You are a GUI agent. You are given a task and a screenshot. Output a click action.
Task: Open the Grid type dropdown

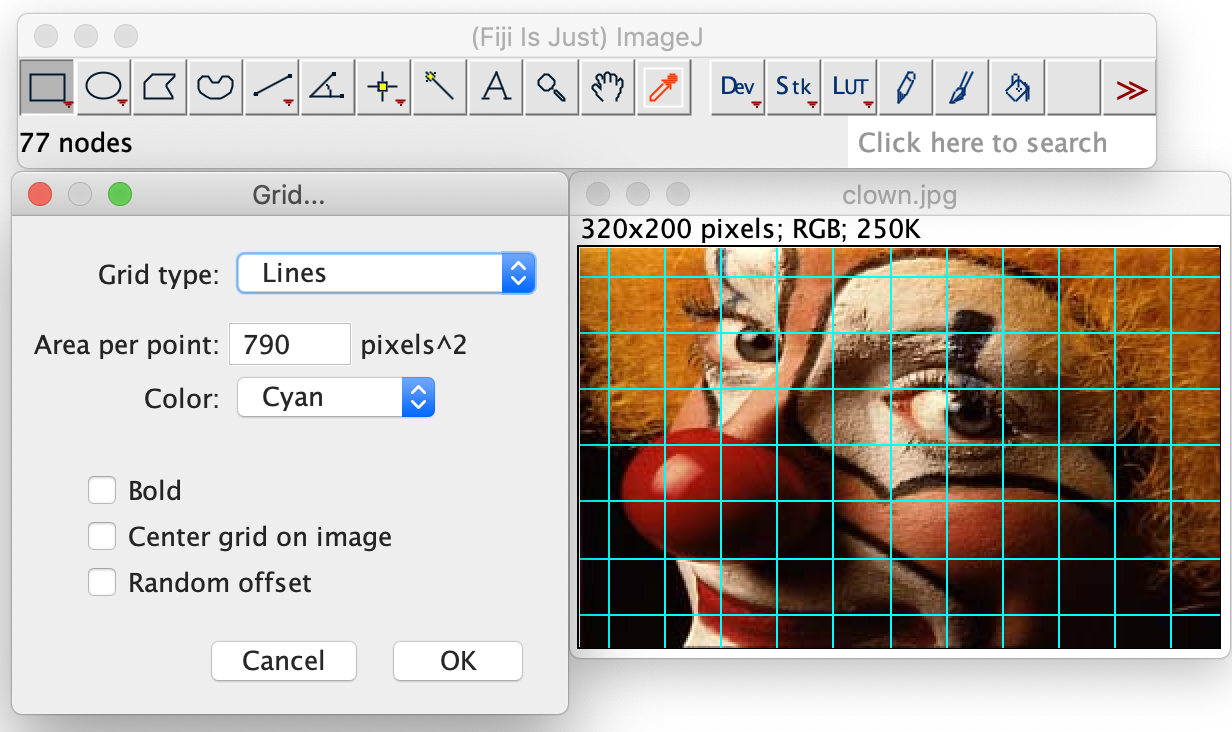pyautogui.click(x=386, y=273)
